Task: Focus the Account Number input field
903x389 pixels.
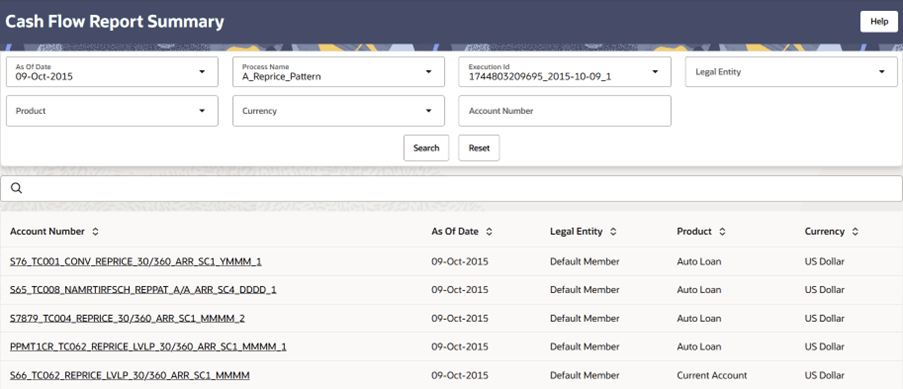Action: click(565, 111)
